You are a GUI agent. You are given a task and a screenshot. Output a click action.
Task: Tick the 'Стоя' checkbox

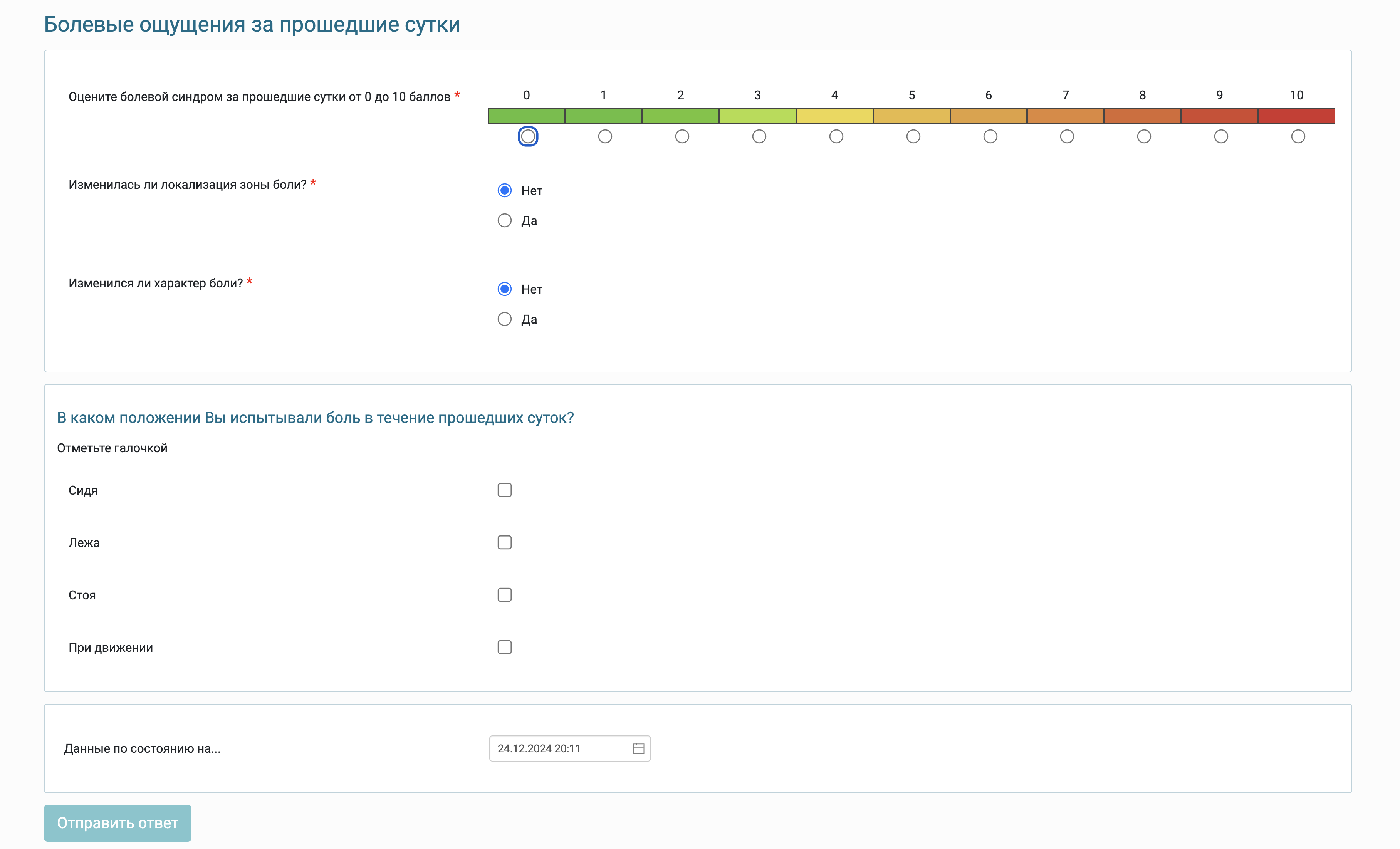tap(505, 595)
